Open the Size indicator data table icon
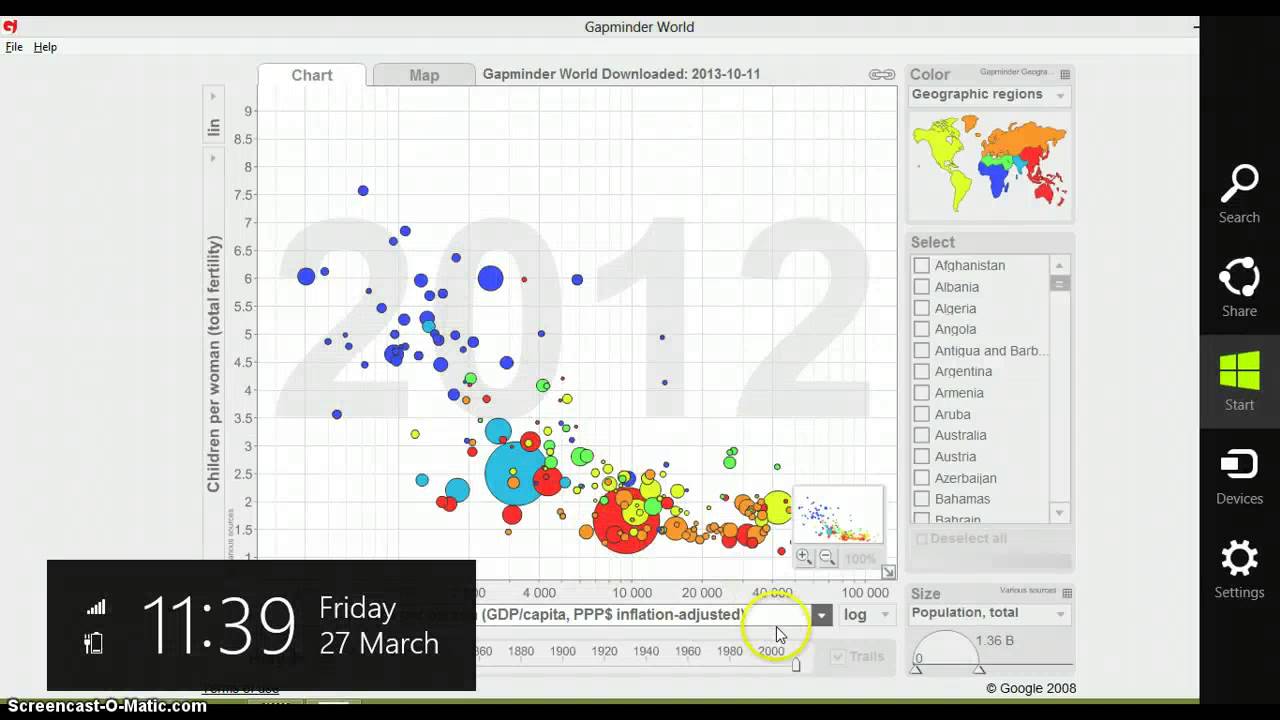Screen dimensions: 1280x720 (x=1067, y=593)
